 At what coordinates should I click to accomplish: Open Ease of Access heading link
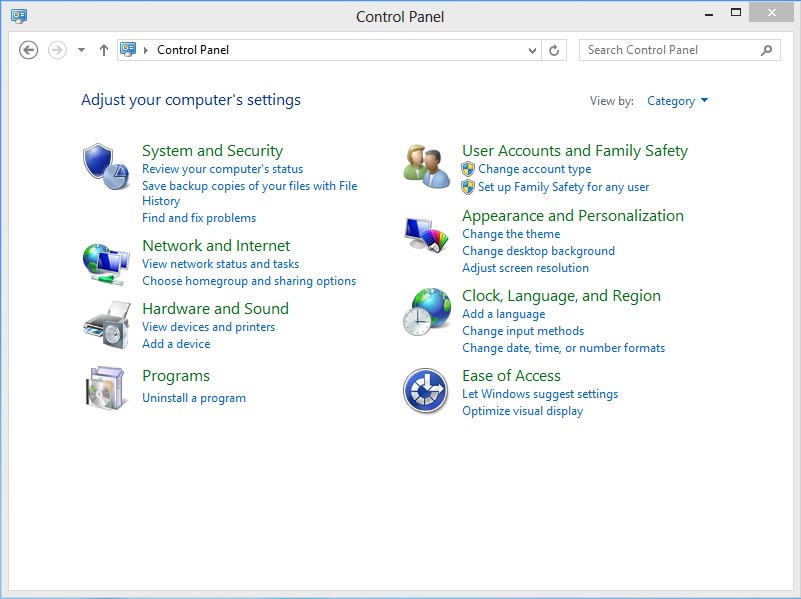pos(511,376)
